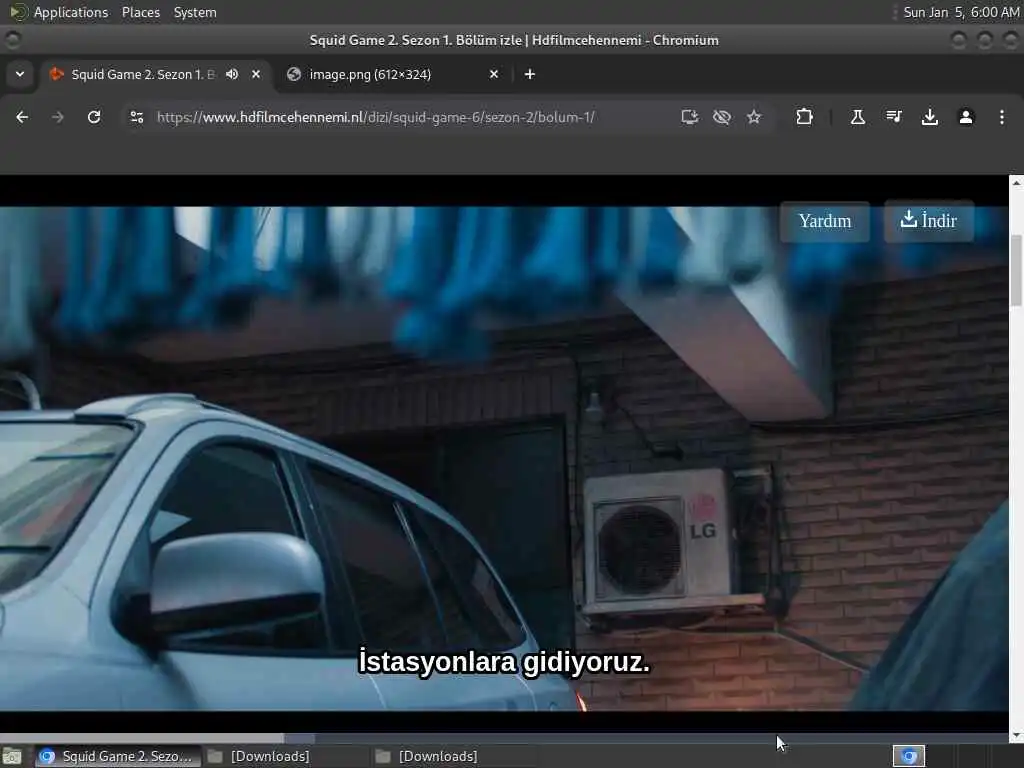Close the image.png tab
Image resolution: width=1024 pixels, height=768 pixels.
click(494, 74)
